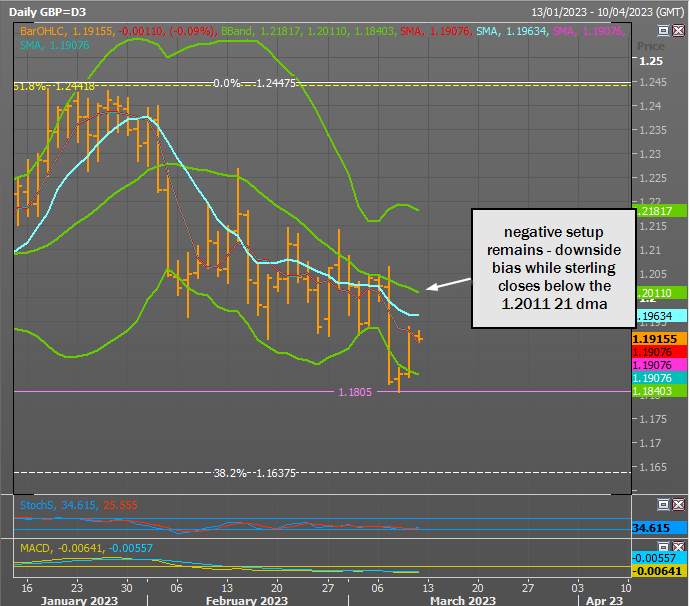Click the 'March 2023' month label
The image size is (690, 606).
pyautogui.click(x=462, y=601)
